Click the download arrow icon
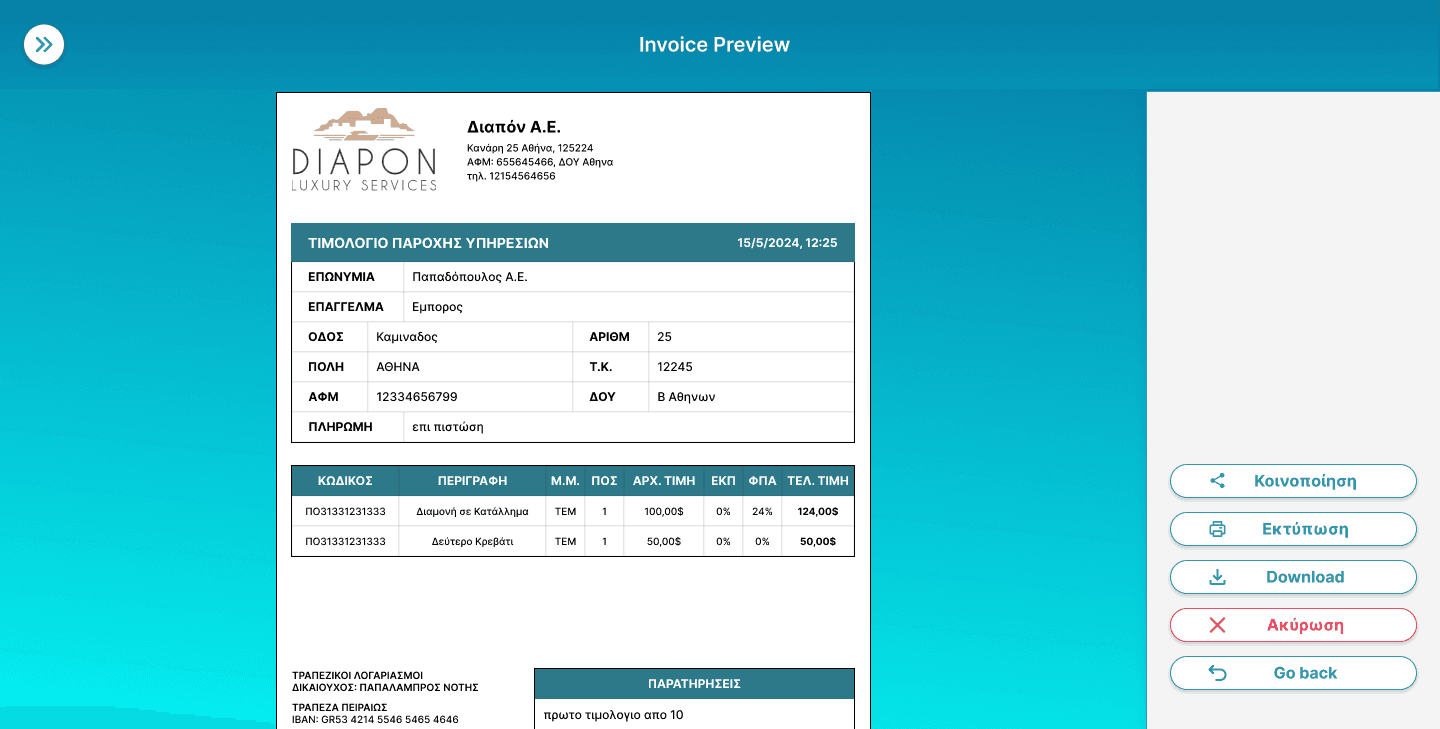The height and width of the screenshot is (729, 1440). tap(1217, 577)
